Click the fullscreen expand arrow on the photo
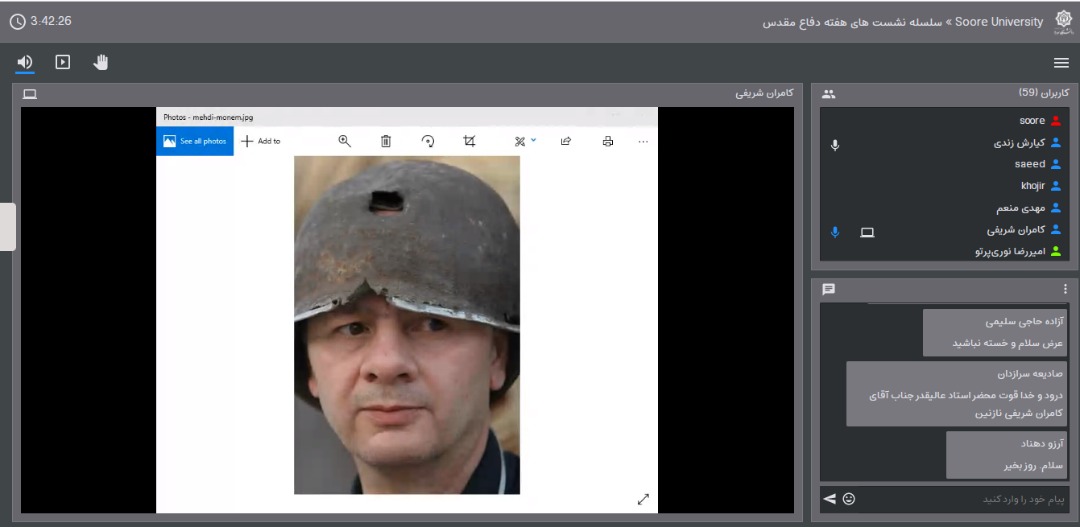The width and height of the screenshot is (1080, 527). 643,499
